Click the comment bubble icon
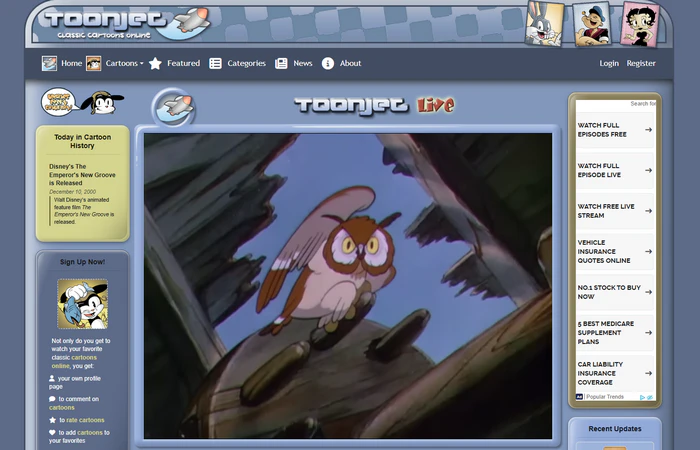This screenshot has height=450, width=700. (x=52, y=399)
